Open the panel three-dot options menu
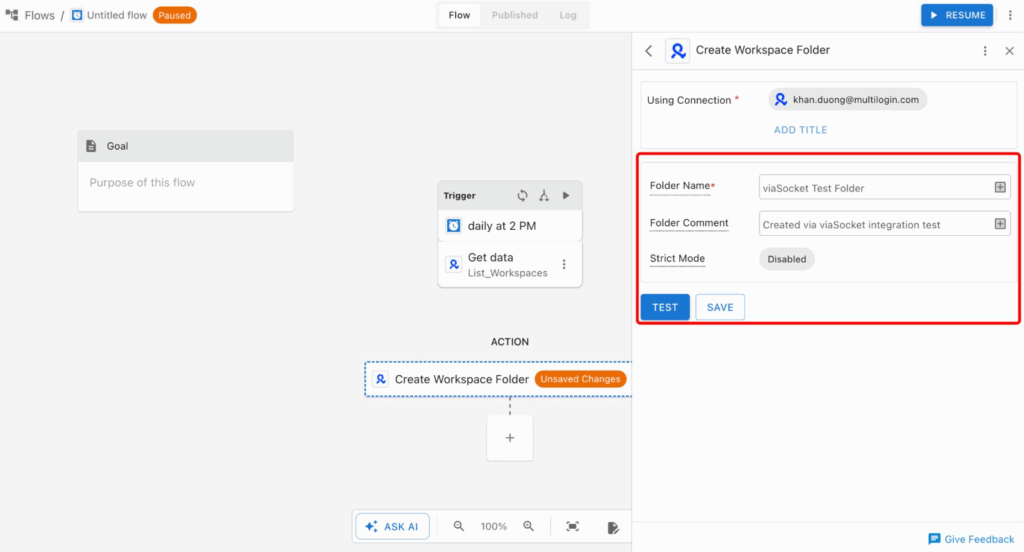The image size is (1024, 552). pos(985,51)
